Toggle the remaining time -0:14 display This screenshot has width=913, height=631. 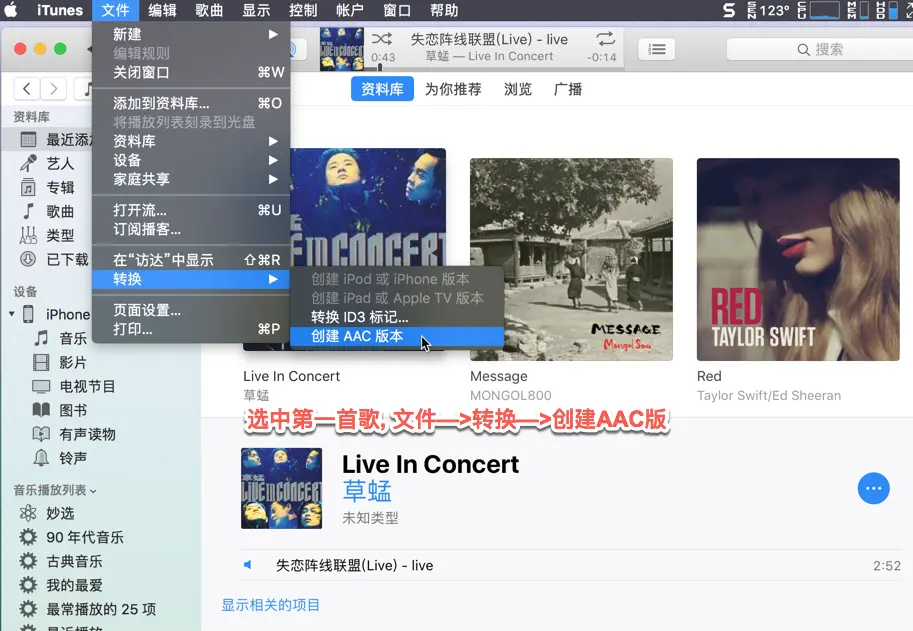coord(601,58)
